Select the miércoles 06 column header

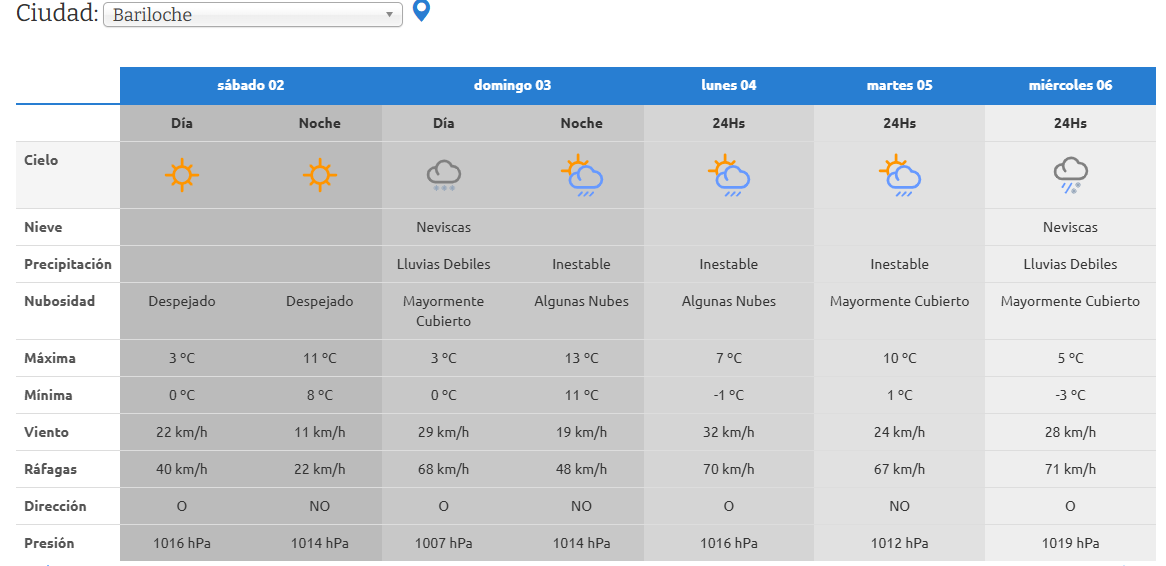(x=1070, y=85)
